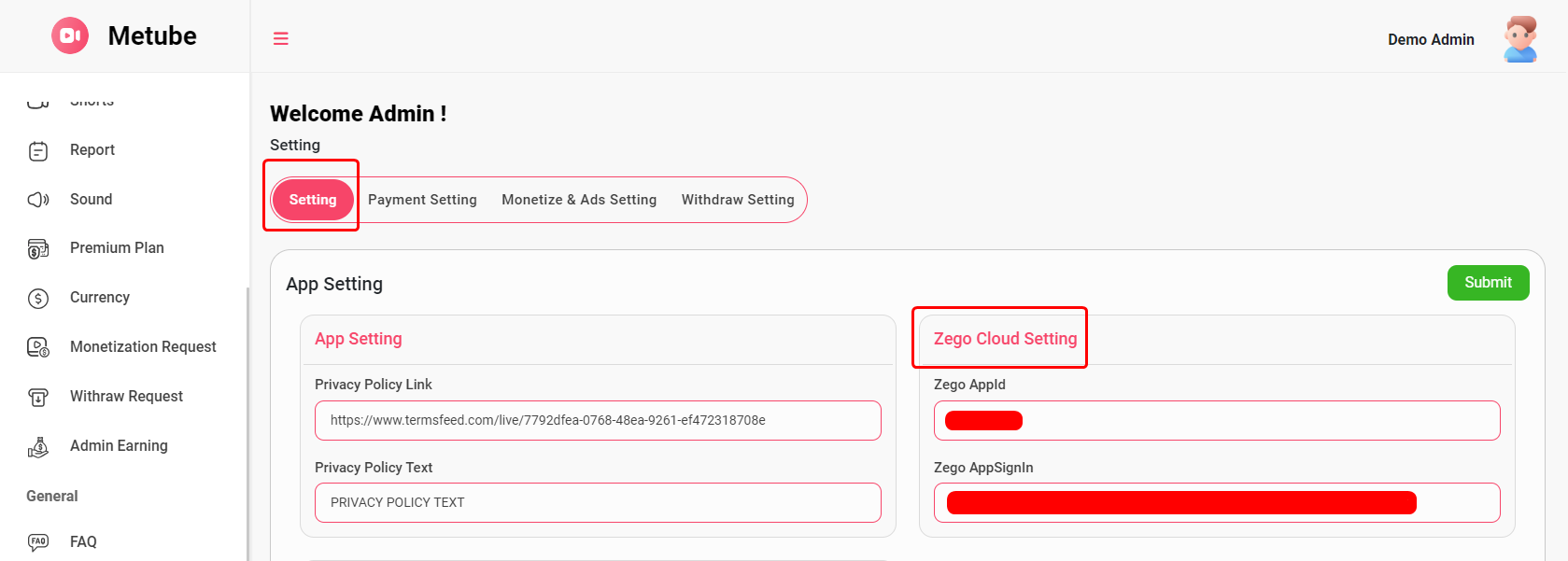Click the Admin Earning icon
This screenshot has height=561, width=1568.
tap(38, 447)
